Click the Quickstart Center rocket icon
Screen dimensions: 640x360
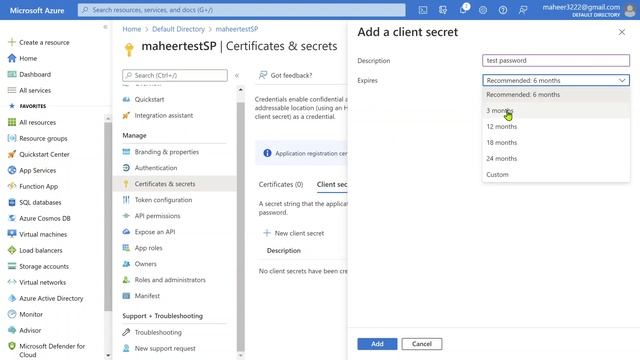click(12, 154)
